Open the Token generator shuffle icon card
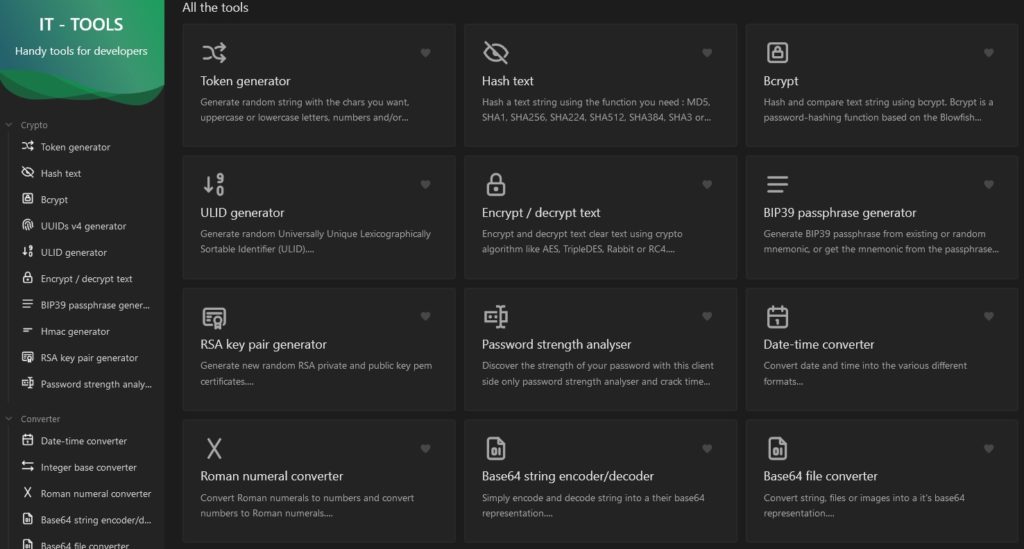Image resolution: width=1024 pixels, height=549 pixels. point(214,53)
